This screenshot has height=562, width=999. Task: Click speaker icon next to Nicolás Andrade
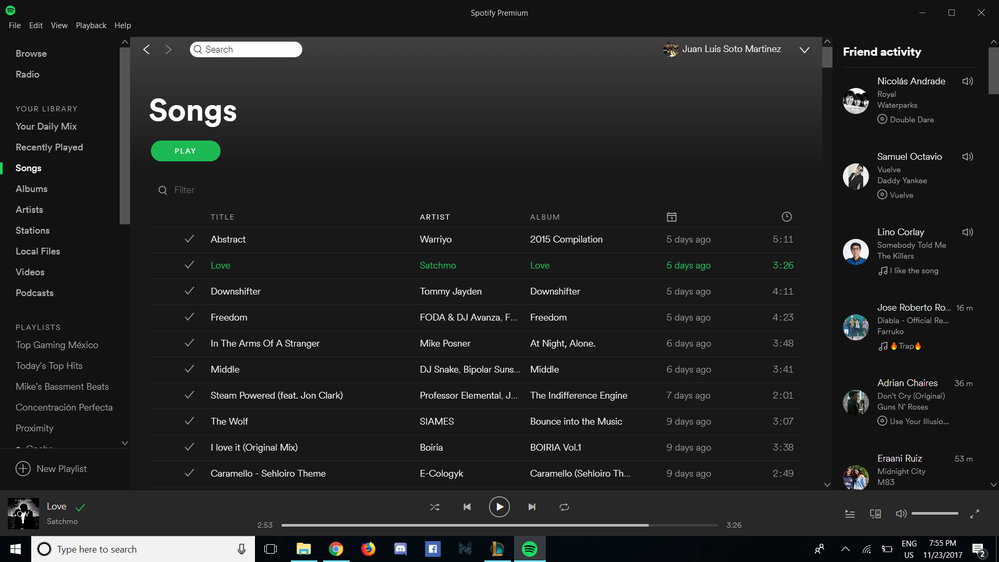click(x=968, y=81)
